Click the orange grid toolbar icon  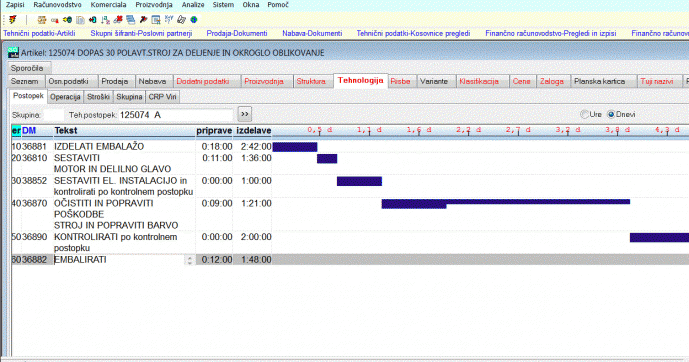pos(42,20)
